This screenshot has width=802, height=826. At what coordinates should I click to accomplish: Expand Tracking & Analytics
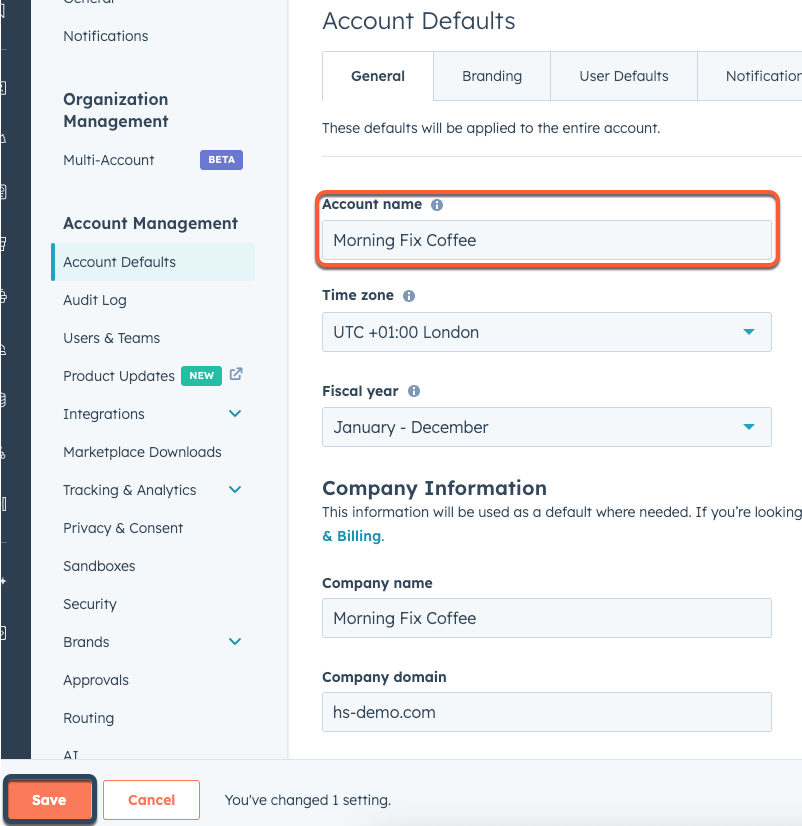point(235,490)
